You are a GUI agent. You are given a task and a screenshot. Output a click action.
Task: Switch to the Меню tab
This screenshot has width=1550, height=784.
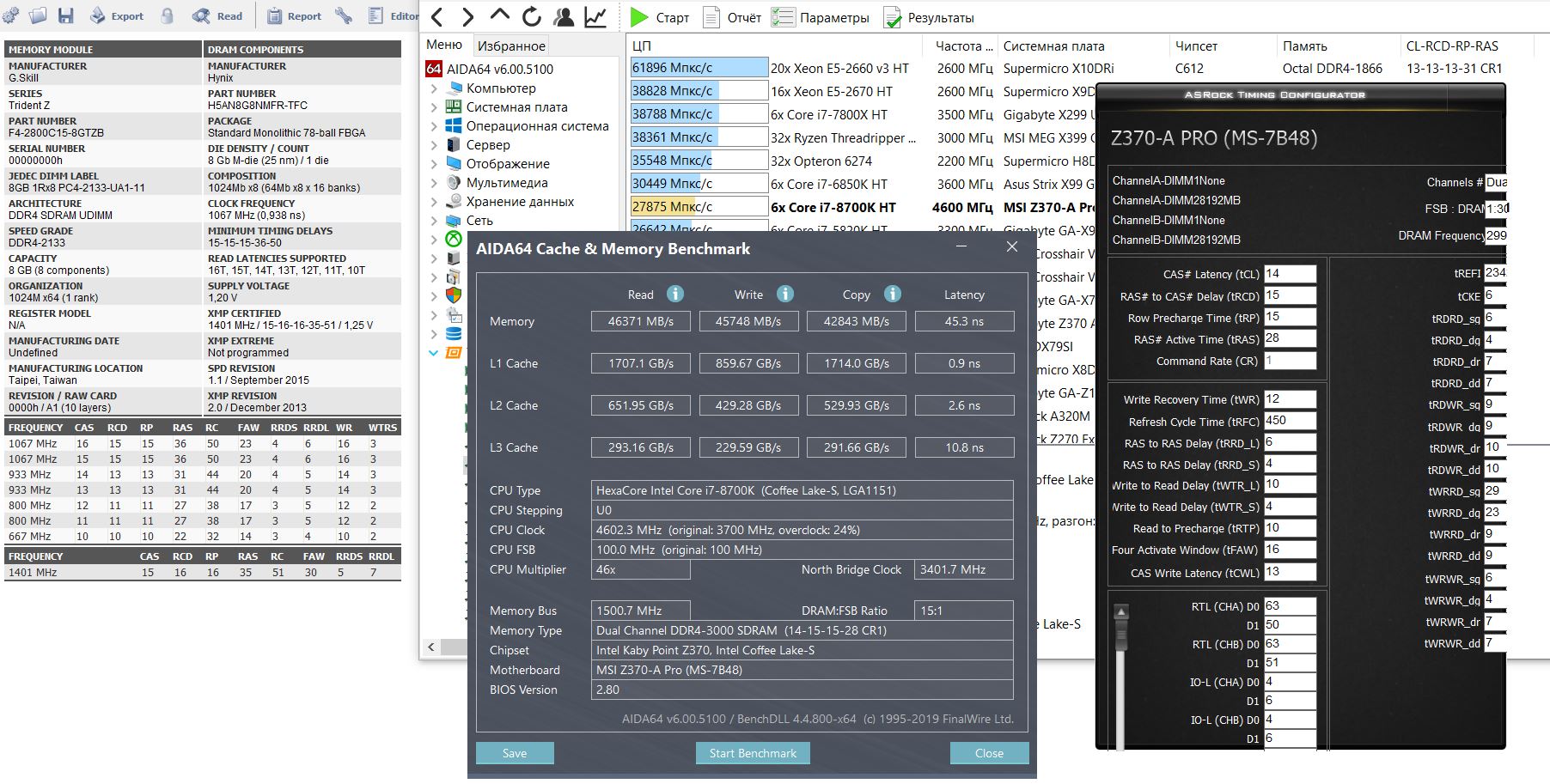444,45
